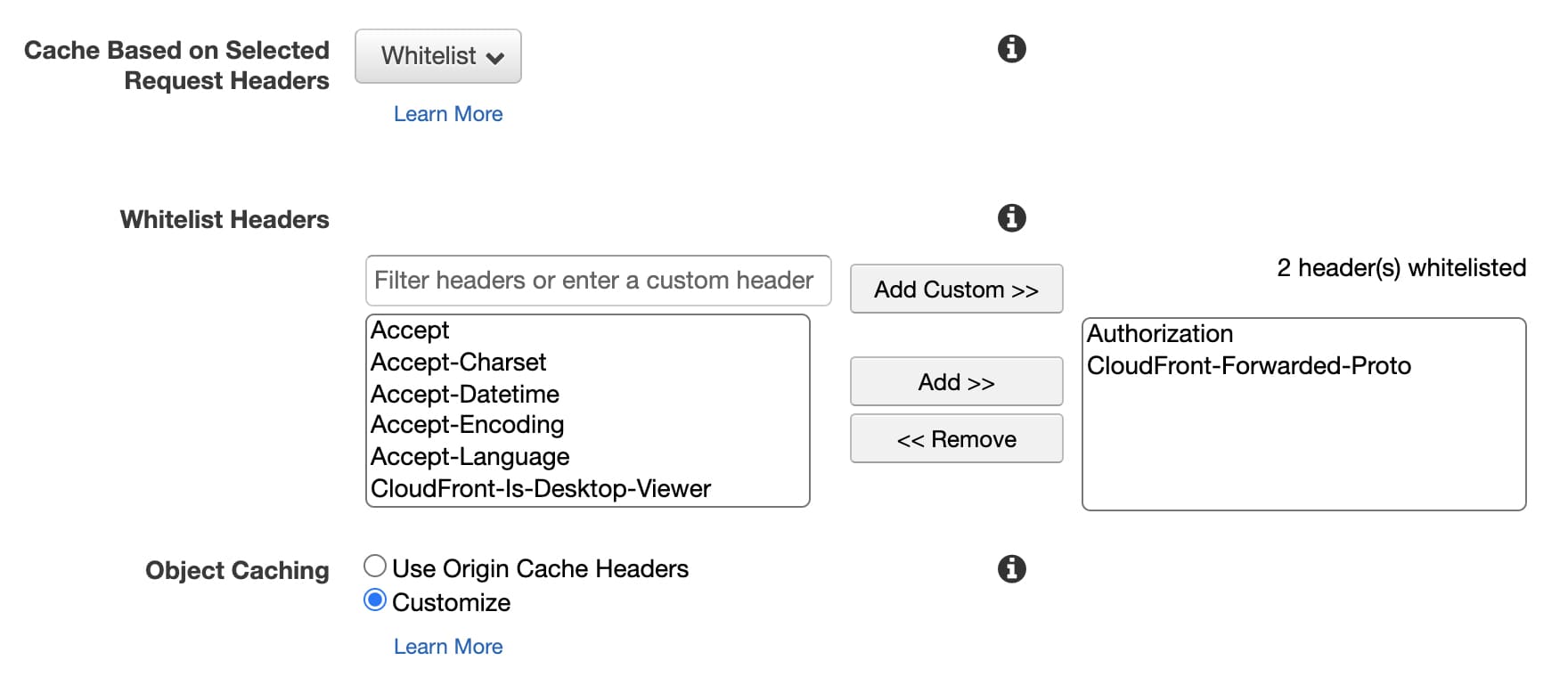Image resolution: width=1568 pixels, height=677 pixels.
Task: Select Use Origin Cache Headers option
Action: click(375, 567)
